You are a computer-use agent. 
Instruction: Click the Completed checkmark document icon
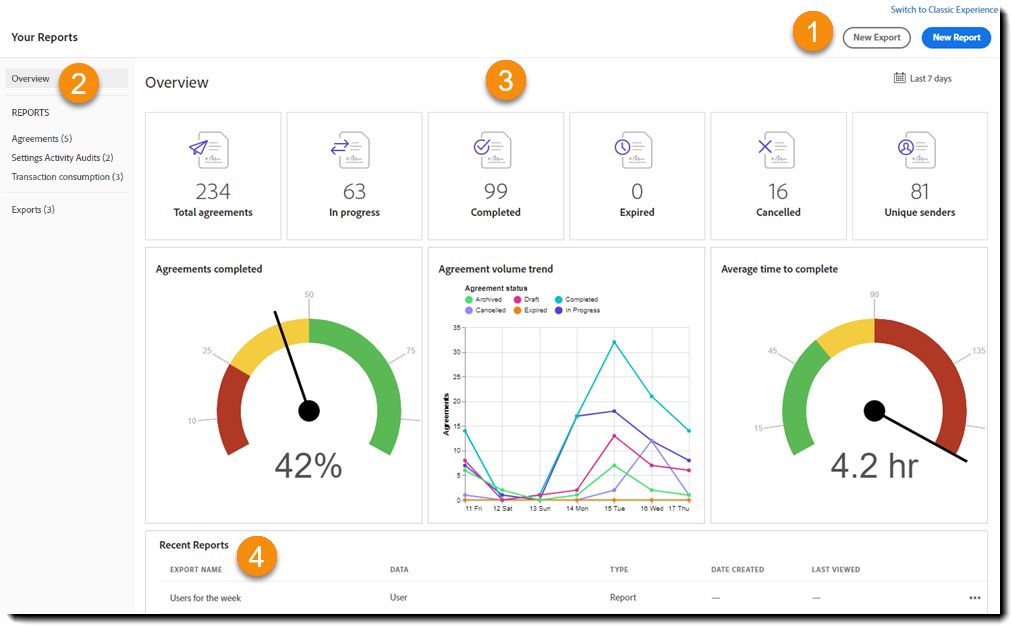[x=492, y=150]
